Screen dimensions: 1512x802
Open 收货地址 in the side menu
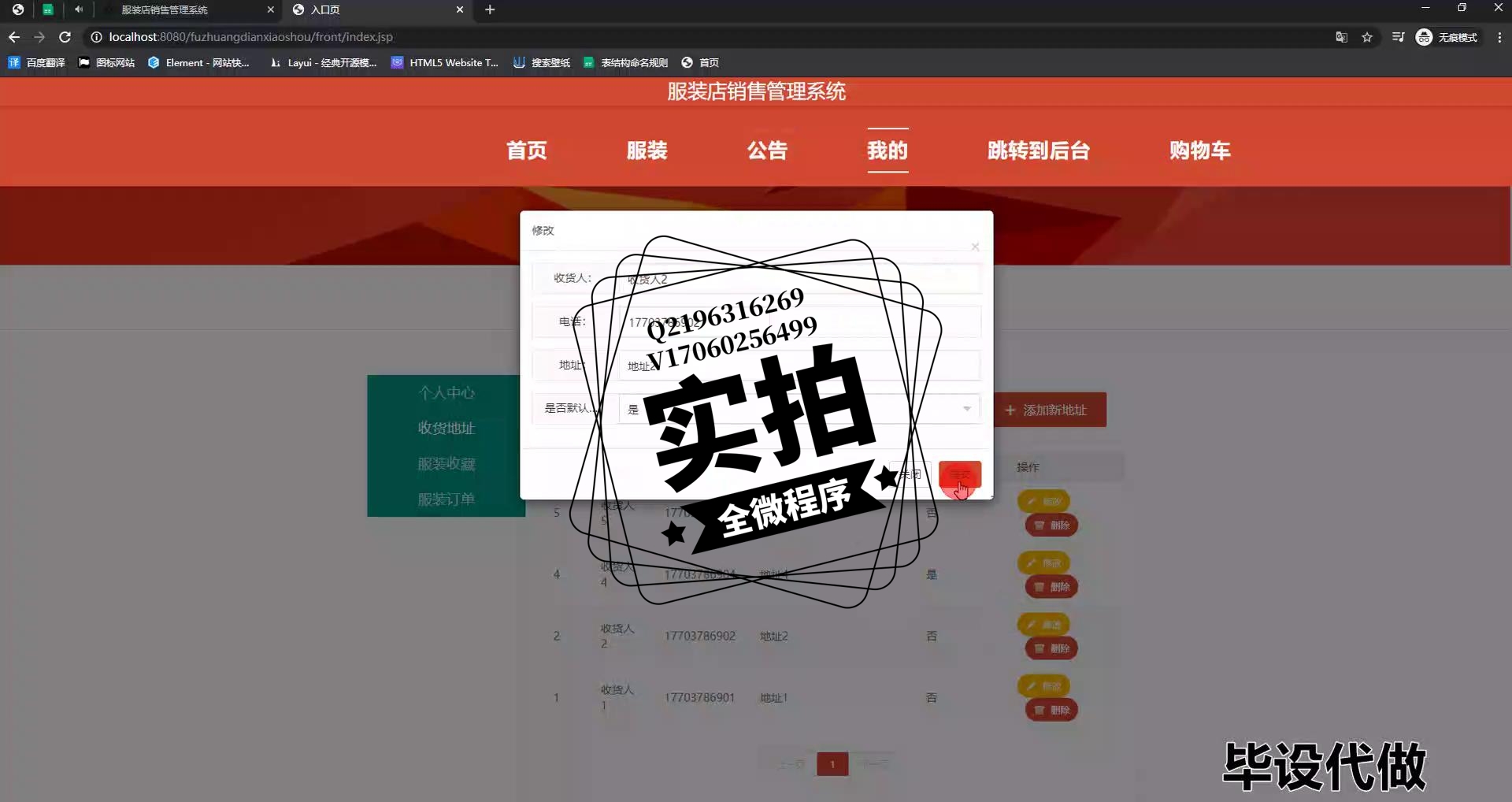pos(446,428)
